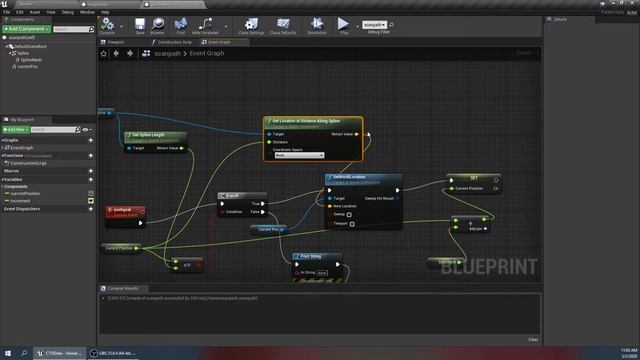The width and height of the screenshot is (640, 360).
Task: Click the Components panel search magnifier icon
Action: 91,29
